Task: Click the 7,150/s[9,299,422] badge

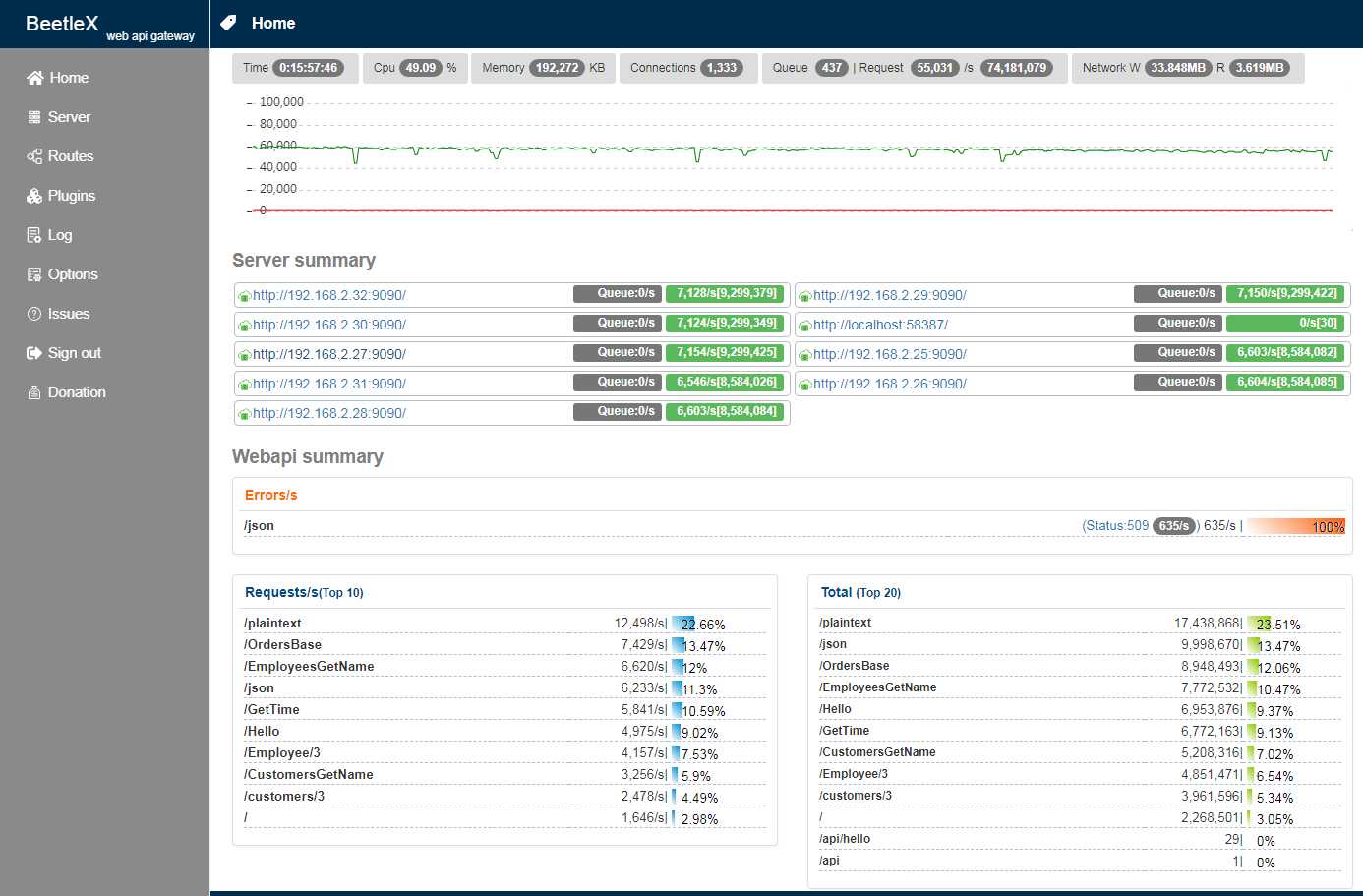Action: tap(1285, 294)
